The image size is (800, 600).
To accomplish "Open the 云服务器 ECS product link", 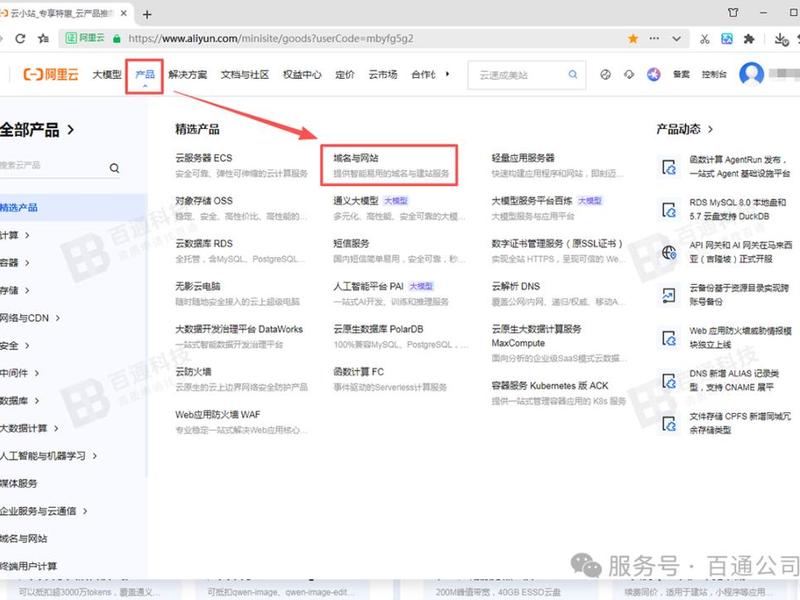I will pos(204,158).
